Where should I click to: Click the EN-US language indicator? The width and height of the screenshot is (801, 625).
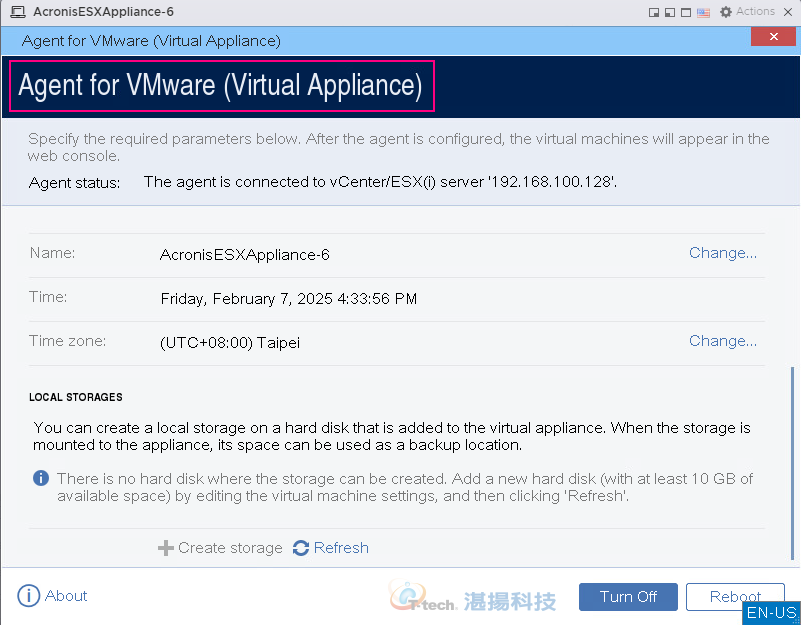click(x=771, y=613)
